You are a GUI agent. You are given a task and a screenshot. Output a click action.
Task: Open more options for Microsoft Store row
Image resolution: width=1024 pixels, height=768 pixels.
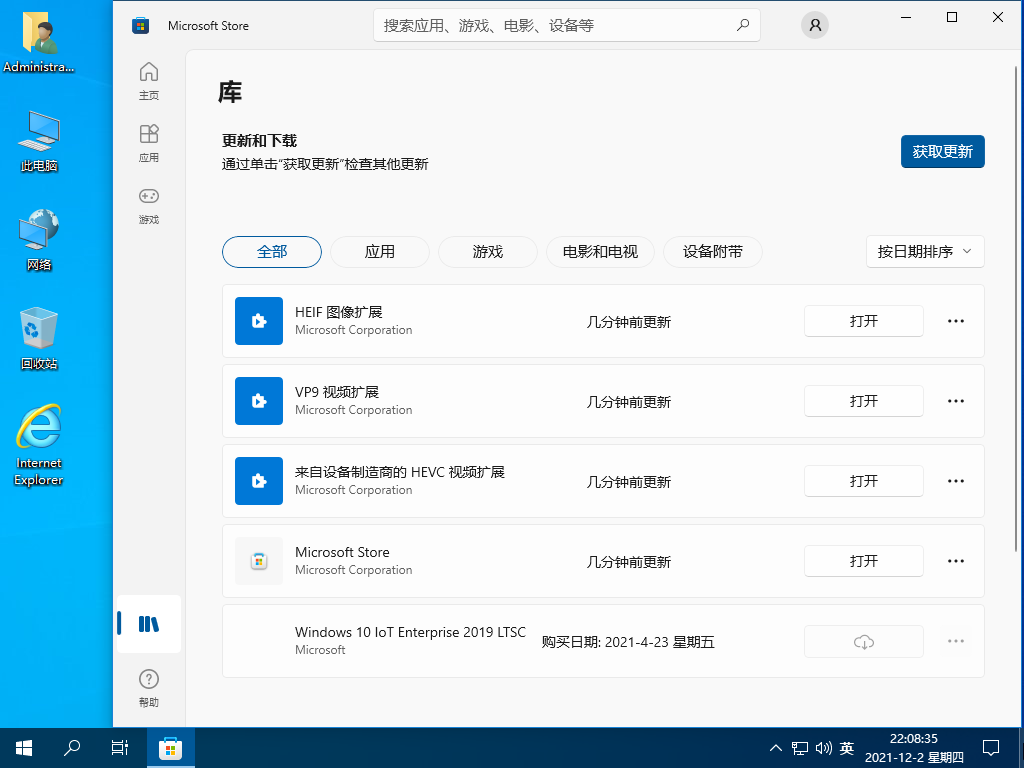(956, 561)
